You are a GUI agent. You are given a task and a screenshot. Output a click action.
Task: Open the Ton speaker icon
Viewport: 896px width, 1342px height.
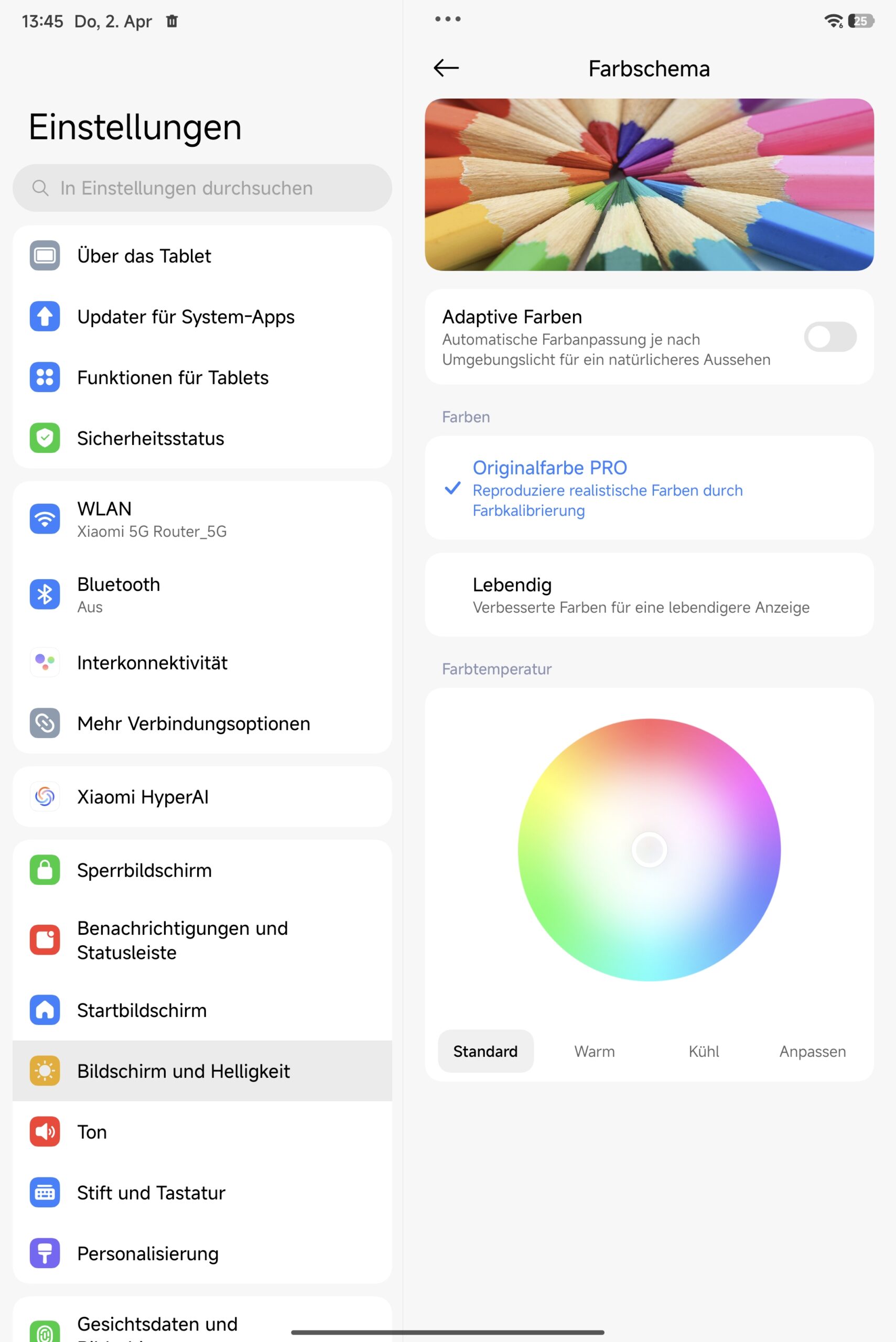pos(45,1131)
